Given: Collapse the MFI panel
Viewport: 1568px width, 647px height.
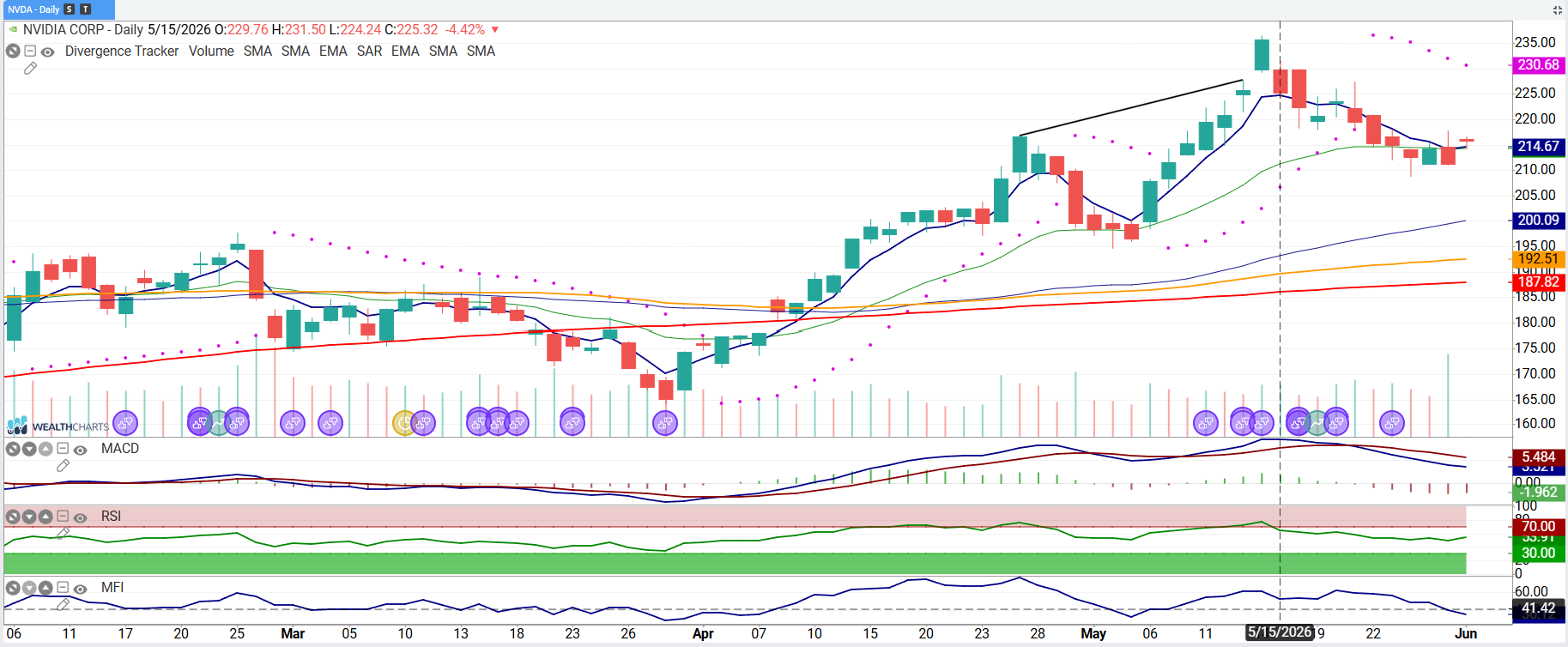Looking at the screenshot, I should coord(63,588).
